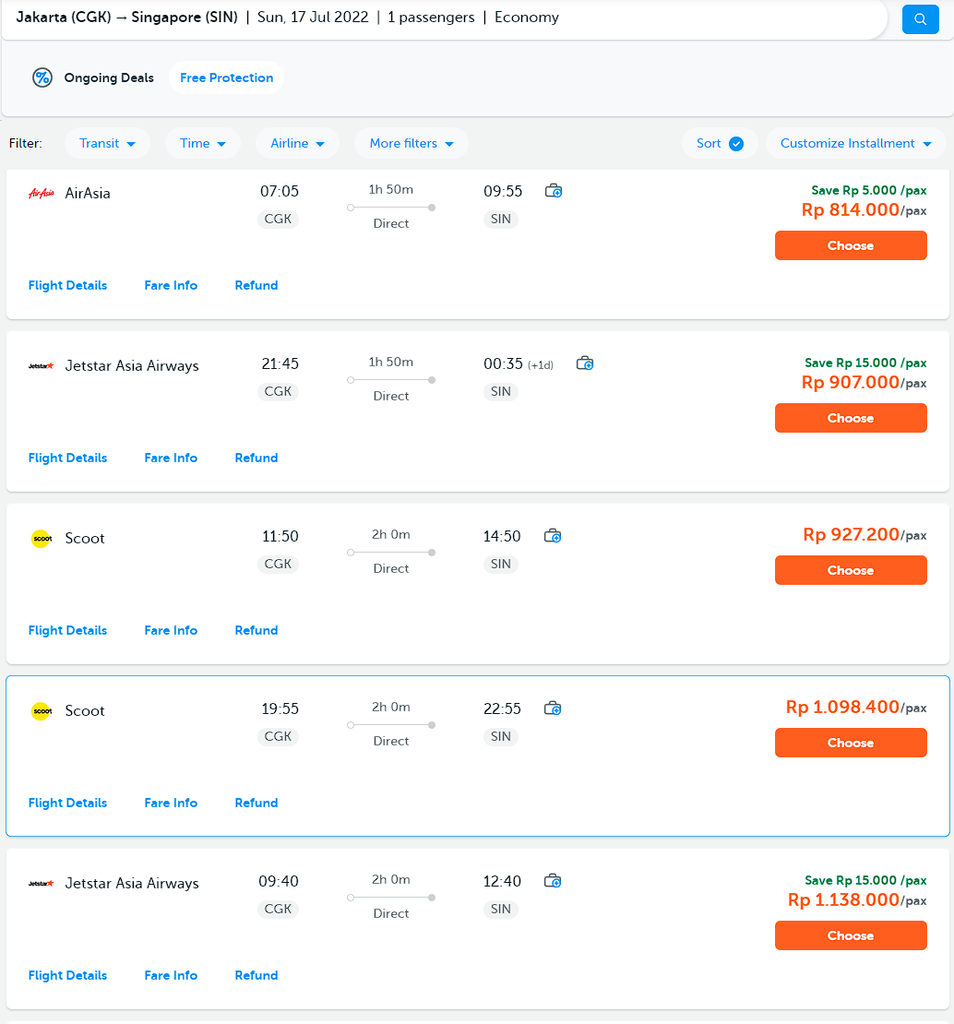Select the Free Protection tab
Screen dimensions: 954x1024
coord(226,78)
